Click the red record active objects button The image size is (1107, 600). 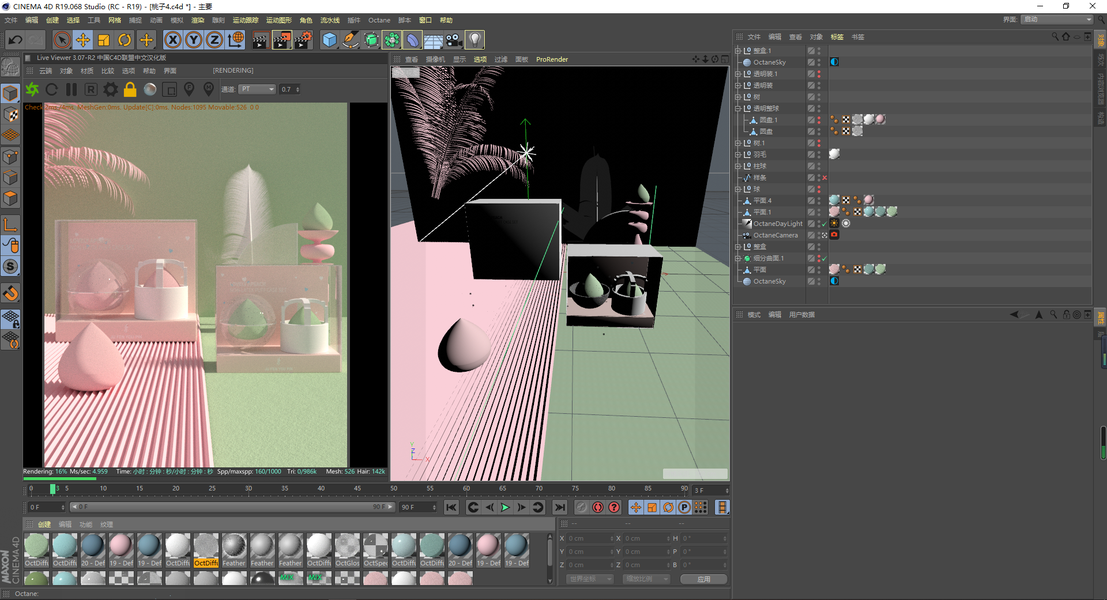(x=598, y=508)
